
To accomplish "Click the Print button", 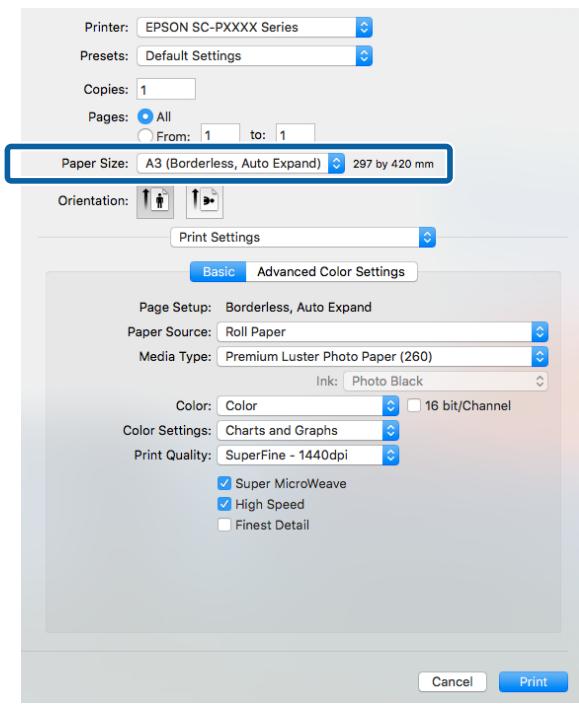I will point(533,682).
